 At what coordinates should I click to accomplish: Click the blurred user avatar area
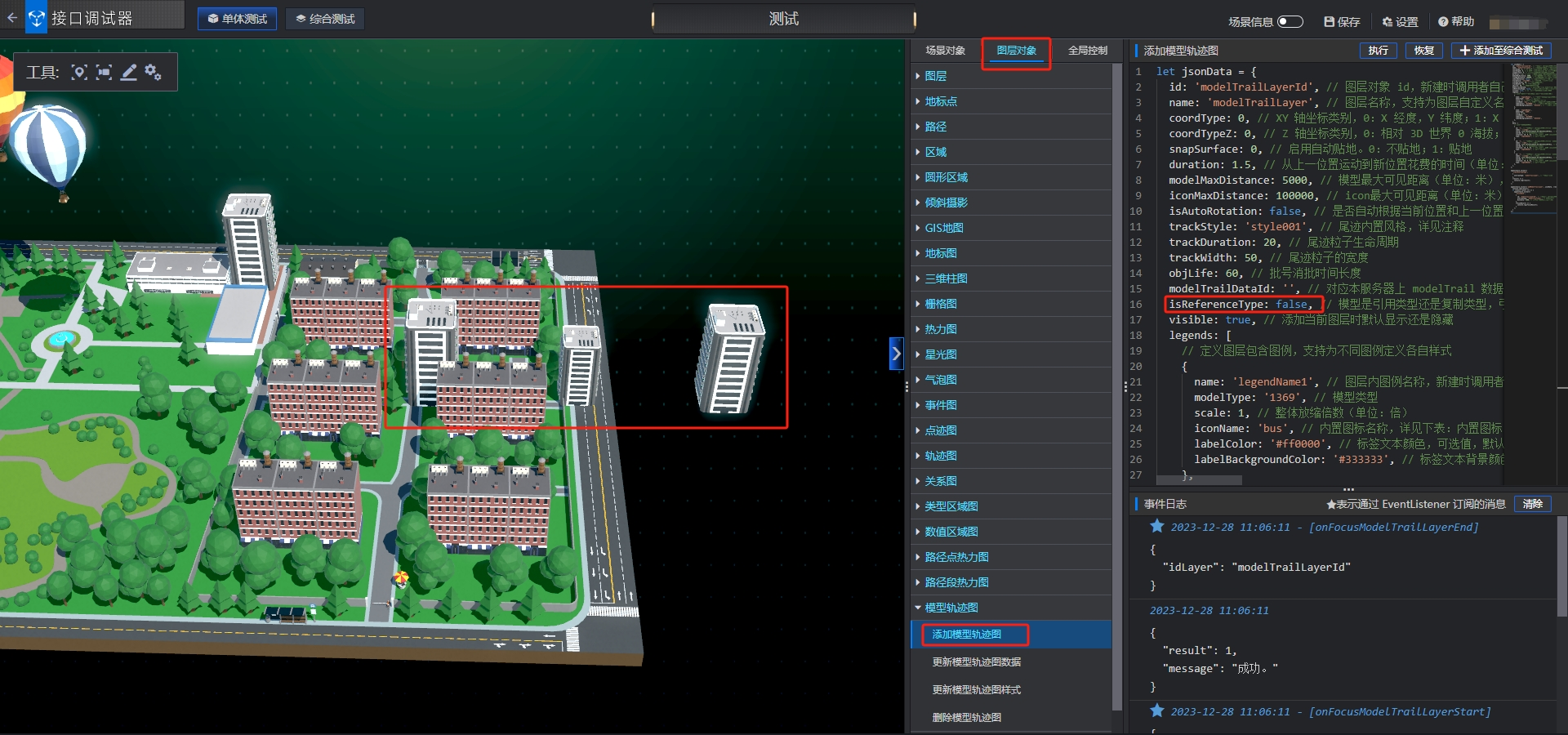point(1519,23)
